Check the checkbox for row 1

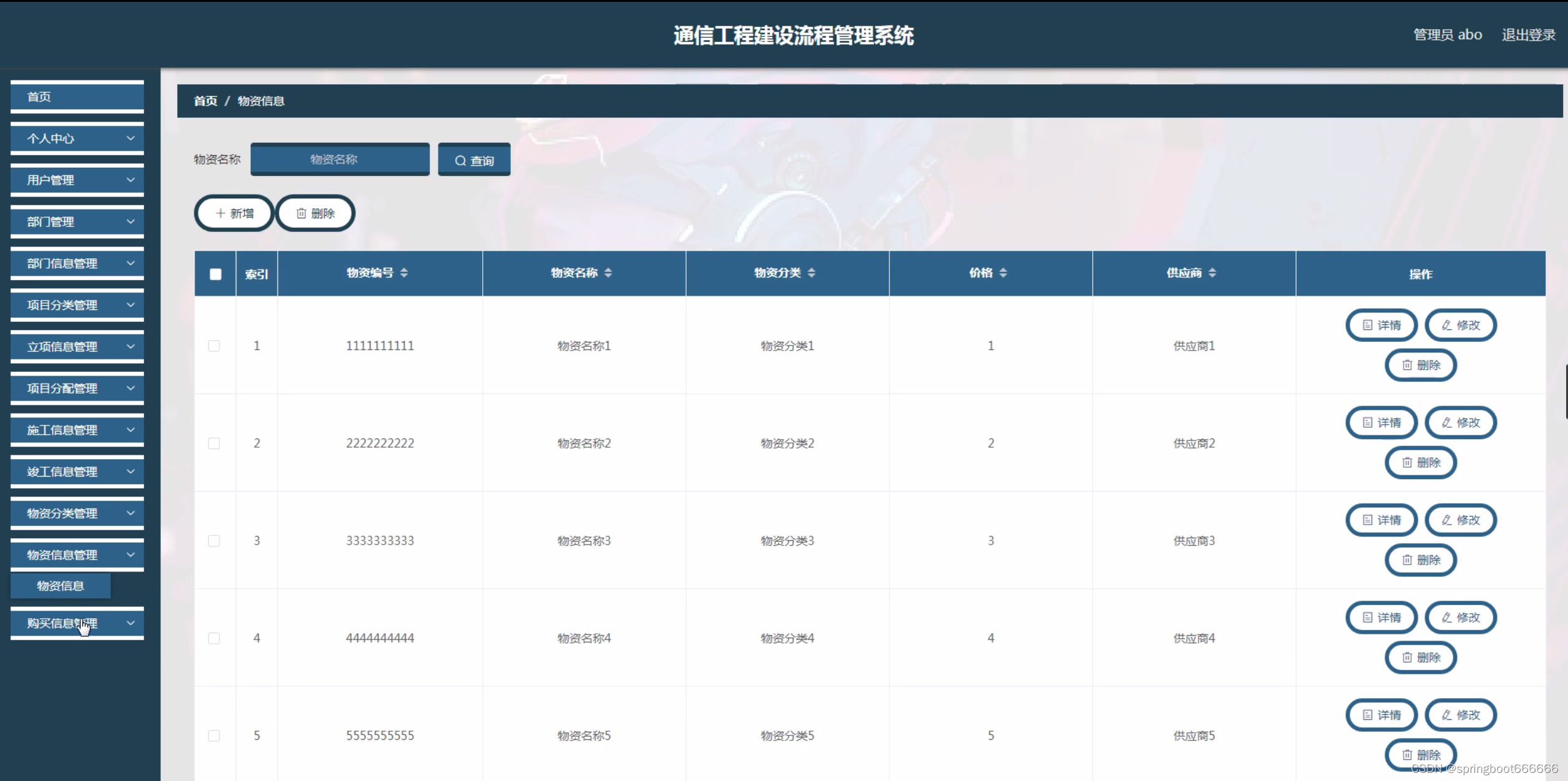[214, 346]
